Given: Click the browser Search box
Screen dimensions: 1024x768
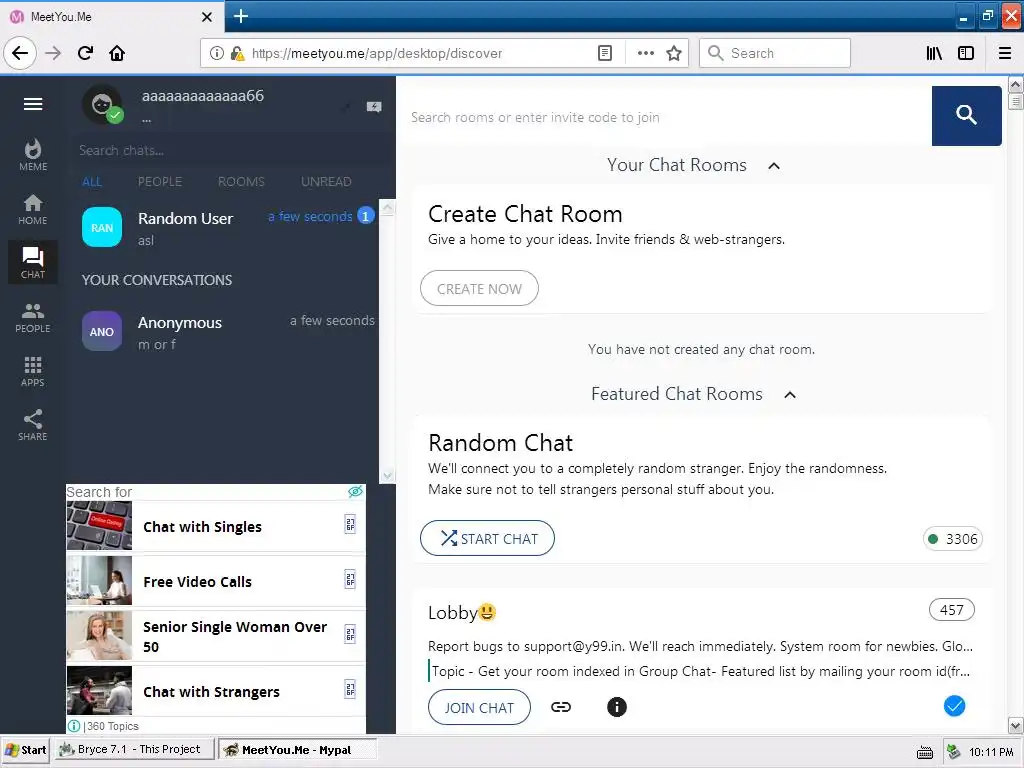Looking at the screenshot, I should [x=775, y=53].
